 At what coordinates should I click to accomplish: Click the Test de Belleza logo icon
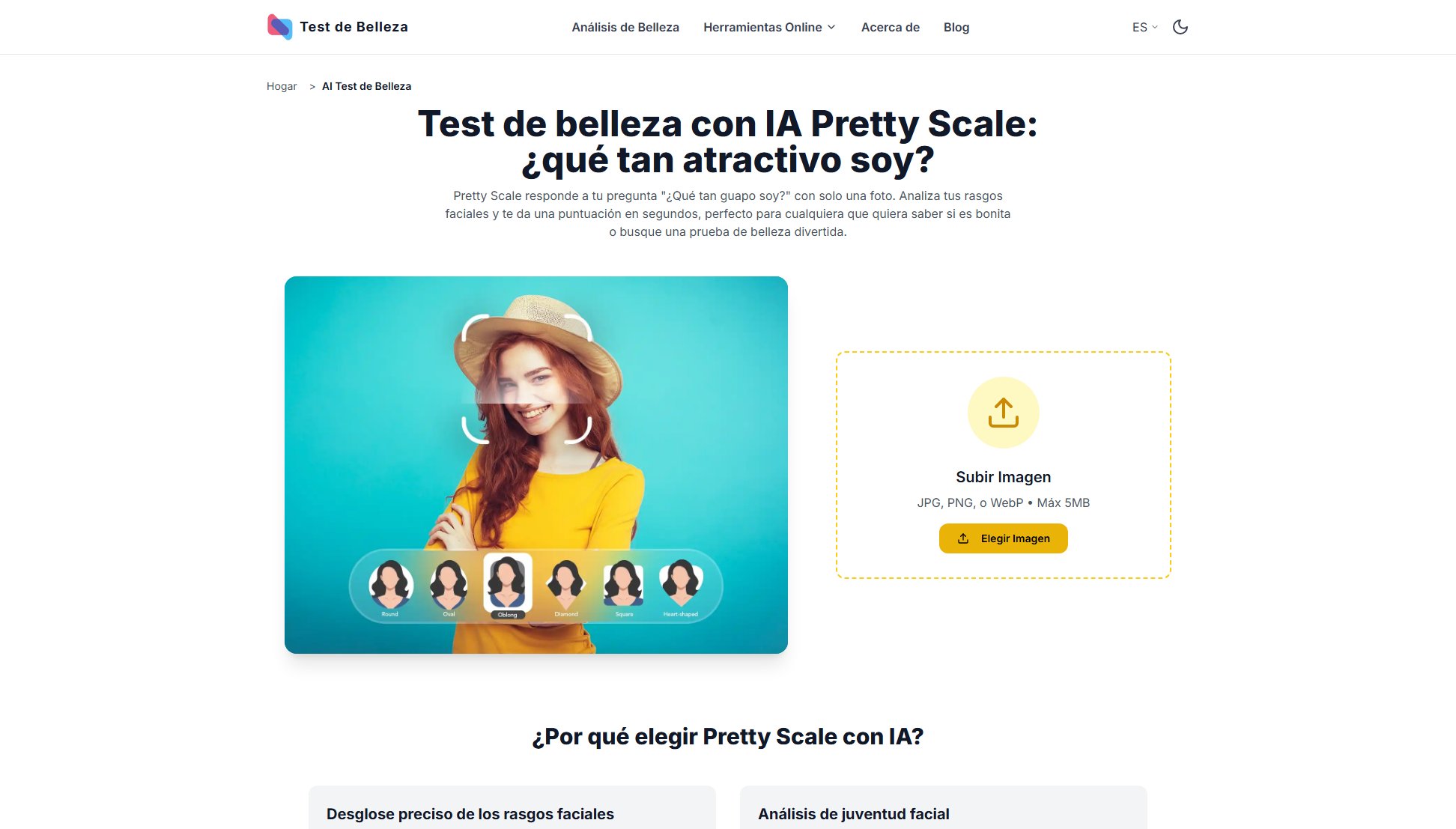pyautogui.click(x=279, y=27)
